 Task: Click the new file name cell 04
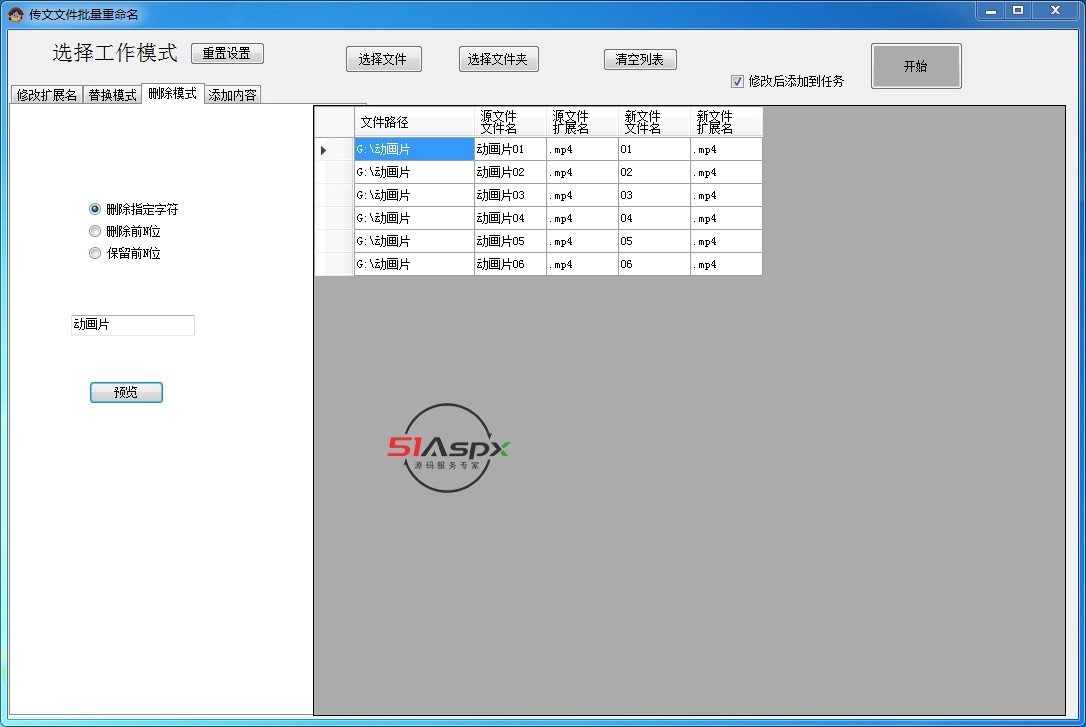655,218
